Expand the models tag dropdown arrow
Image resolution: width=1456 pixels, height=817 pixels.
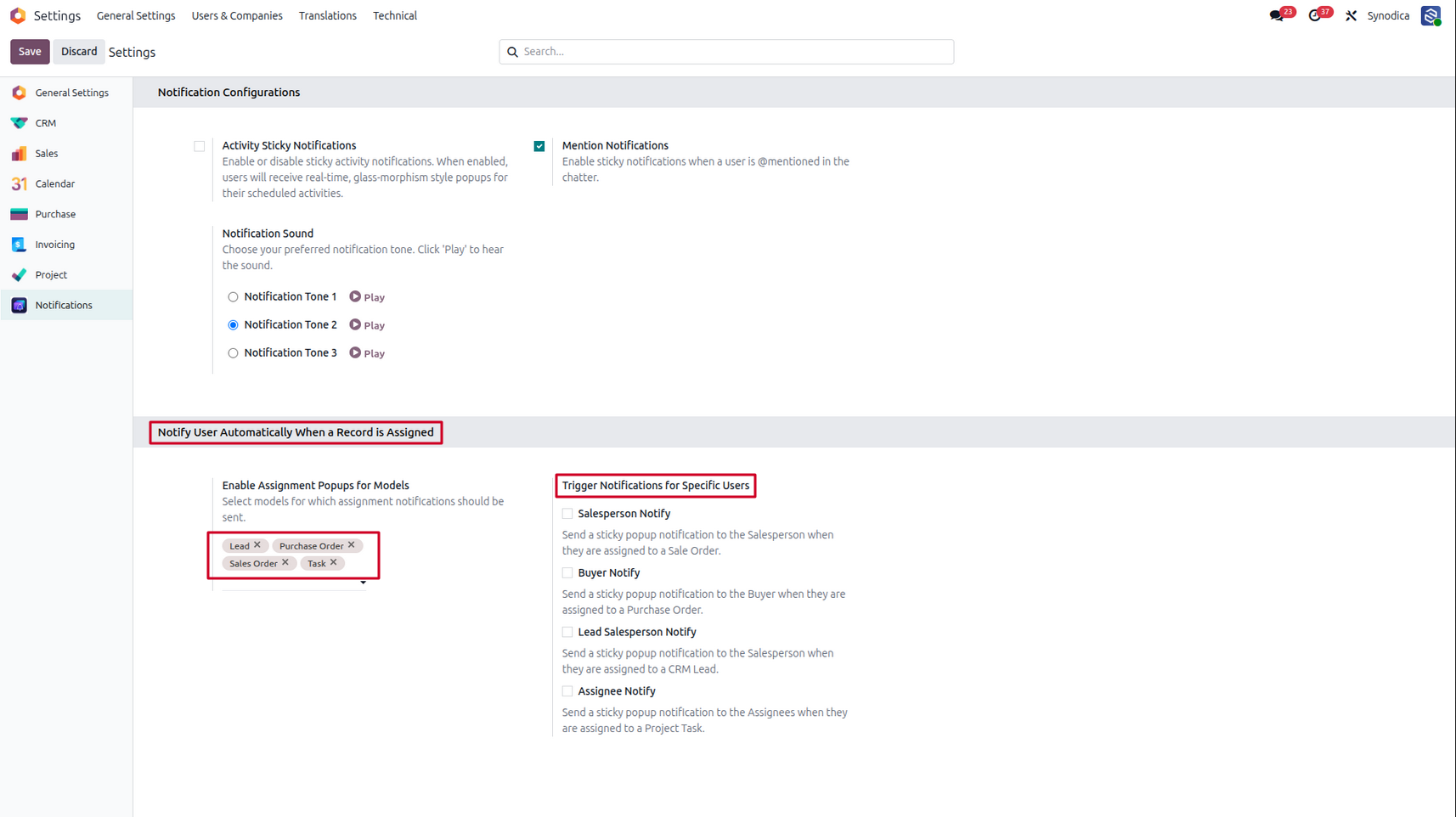(363, 583)
